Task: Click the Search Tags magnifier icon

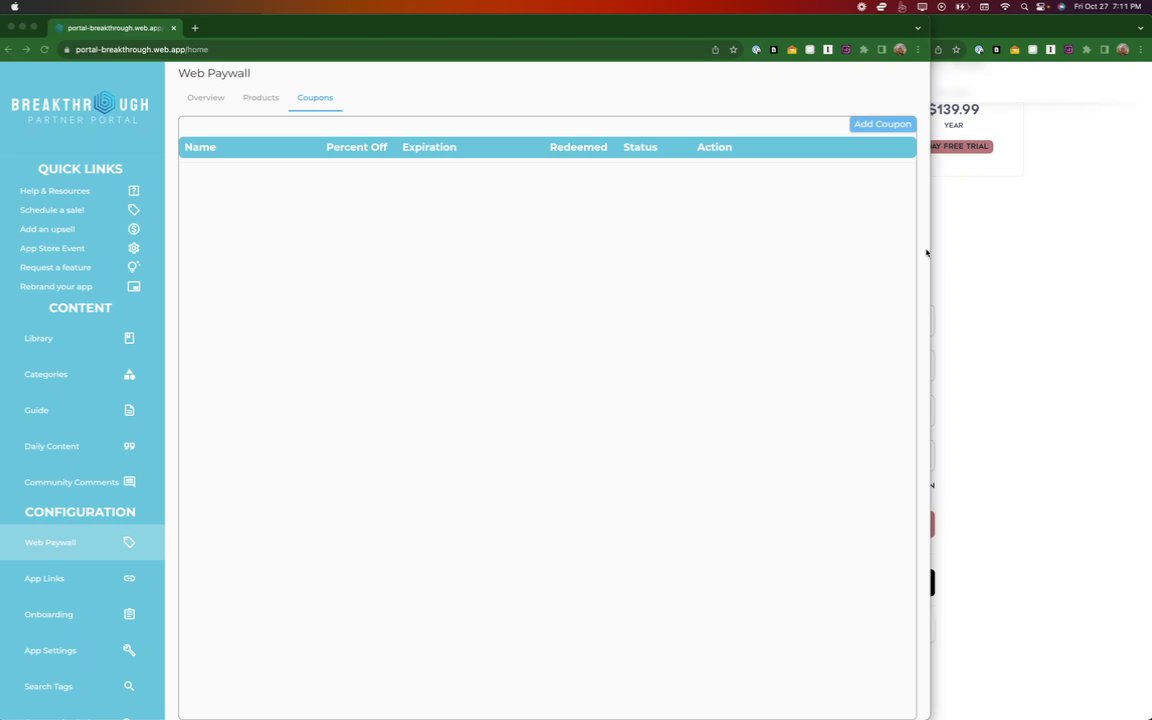Action: point(129,686)
